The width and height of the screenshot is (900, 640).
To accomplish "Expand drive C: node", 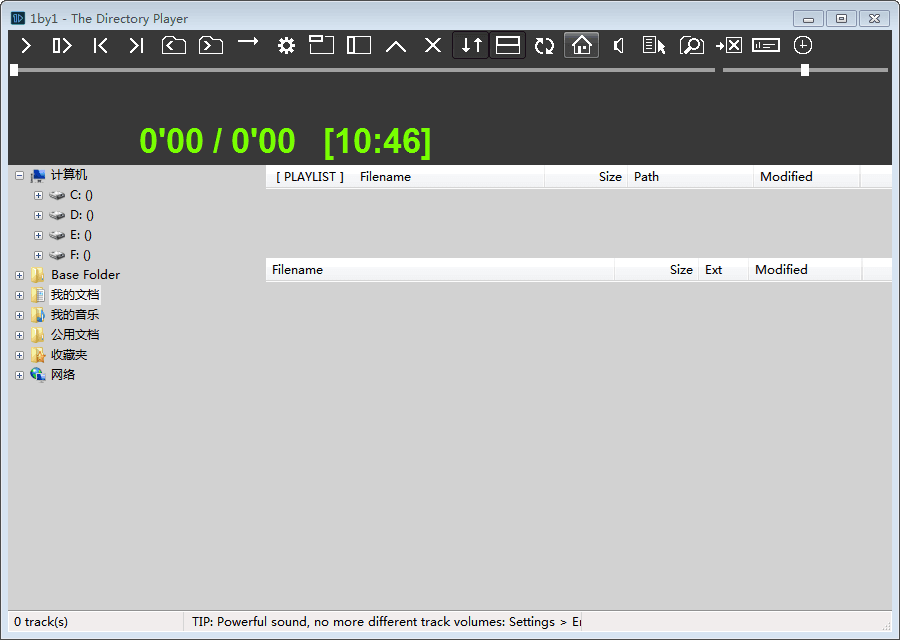I will tap(38, 196).
